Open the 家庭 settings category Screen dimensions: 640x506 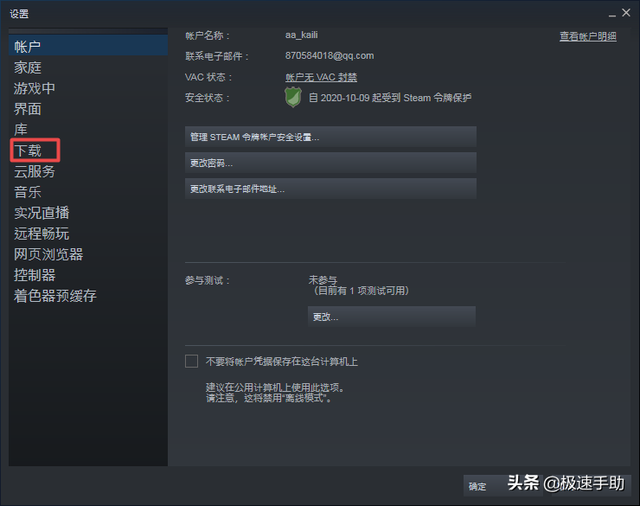[28, 67]
